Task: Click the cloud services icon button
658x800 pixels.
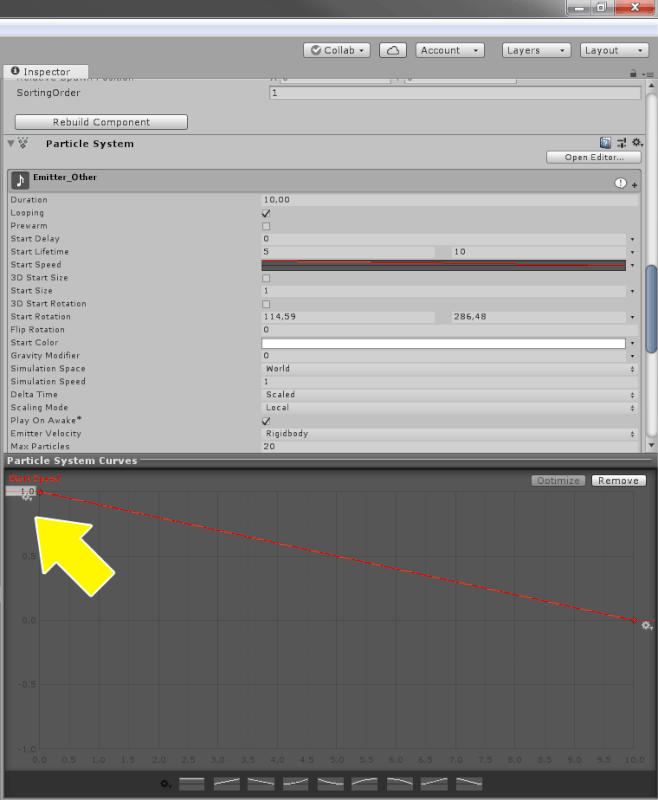Action: click(x=393, y=50)
